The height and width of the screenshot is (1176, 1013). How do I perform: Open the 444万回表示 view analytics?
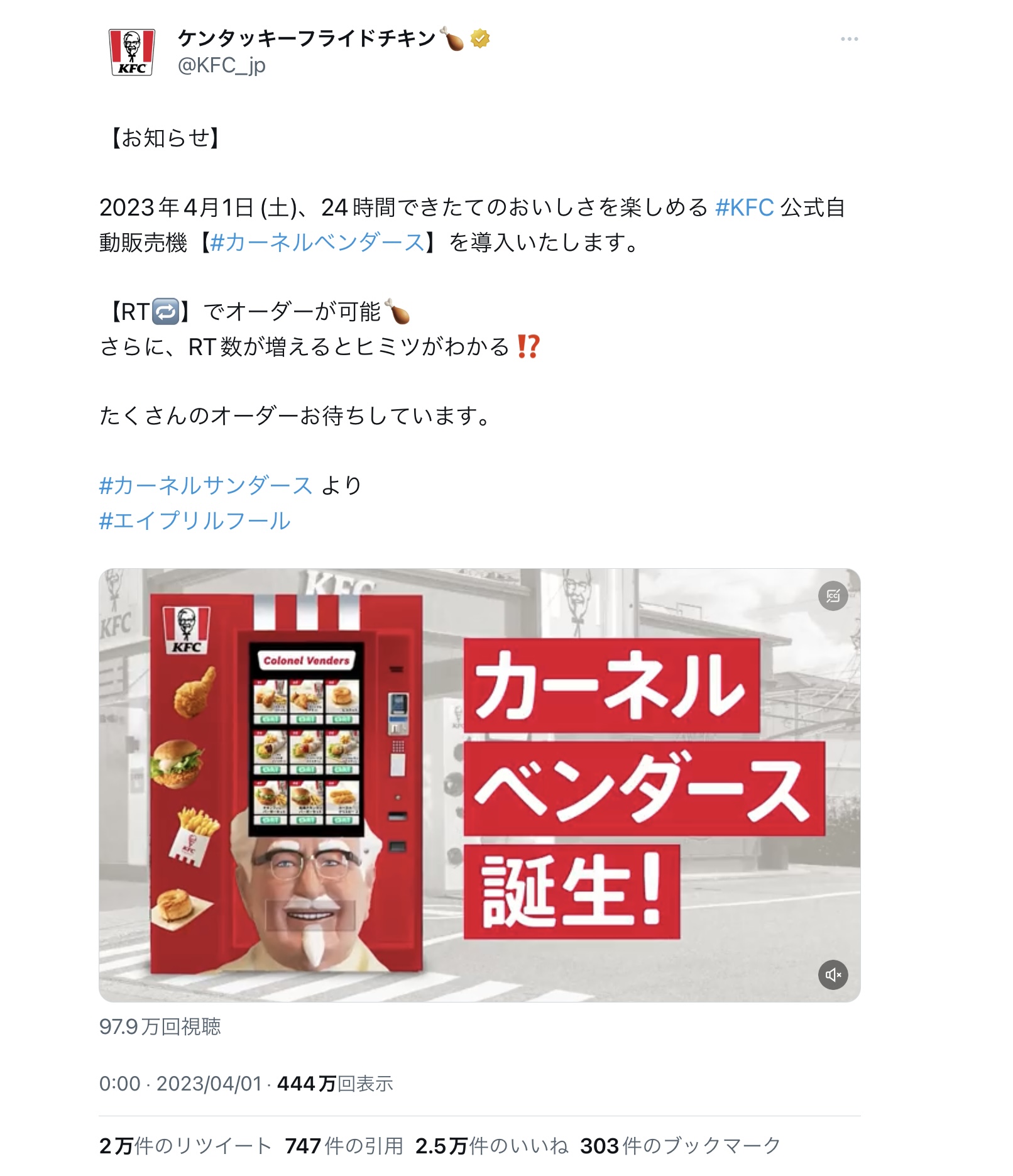click(x=335, y=1084)
